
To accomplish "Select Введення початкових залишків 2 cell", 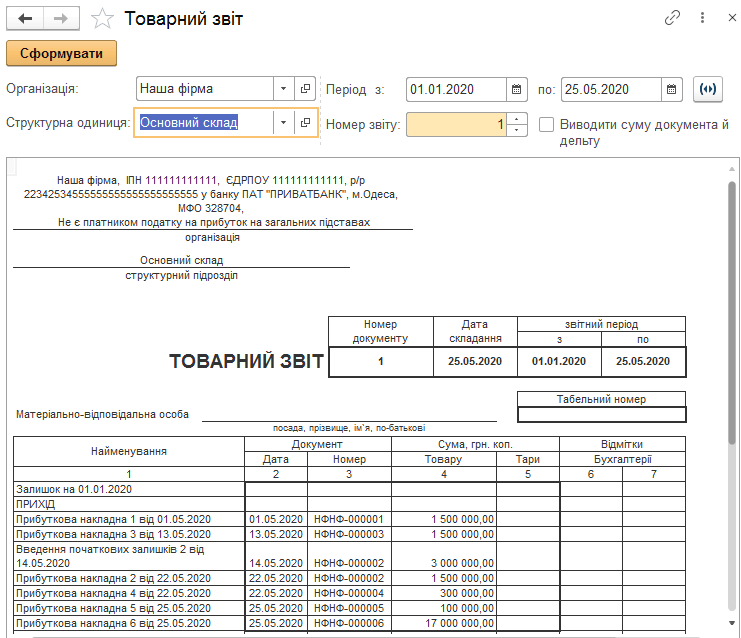I will [x=129, y=556].
